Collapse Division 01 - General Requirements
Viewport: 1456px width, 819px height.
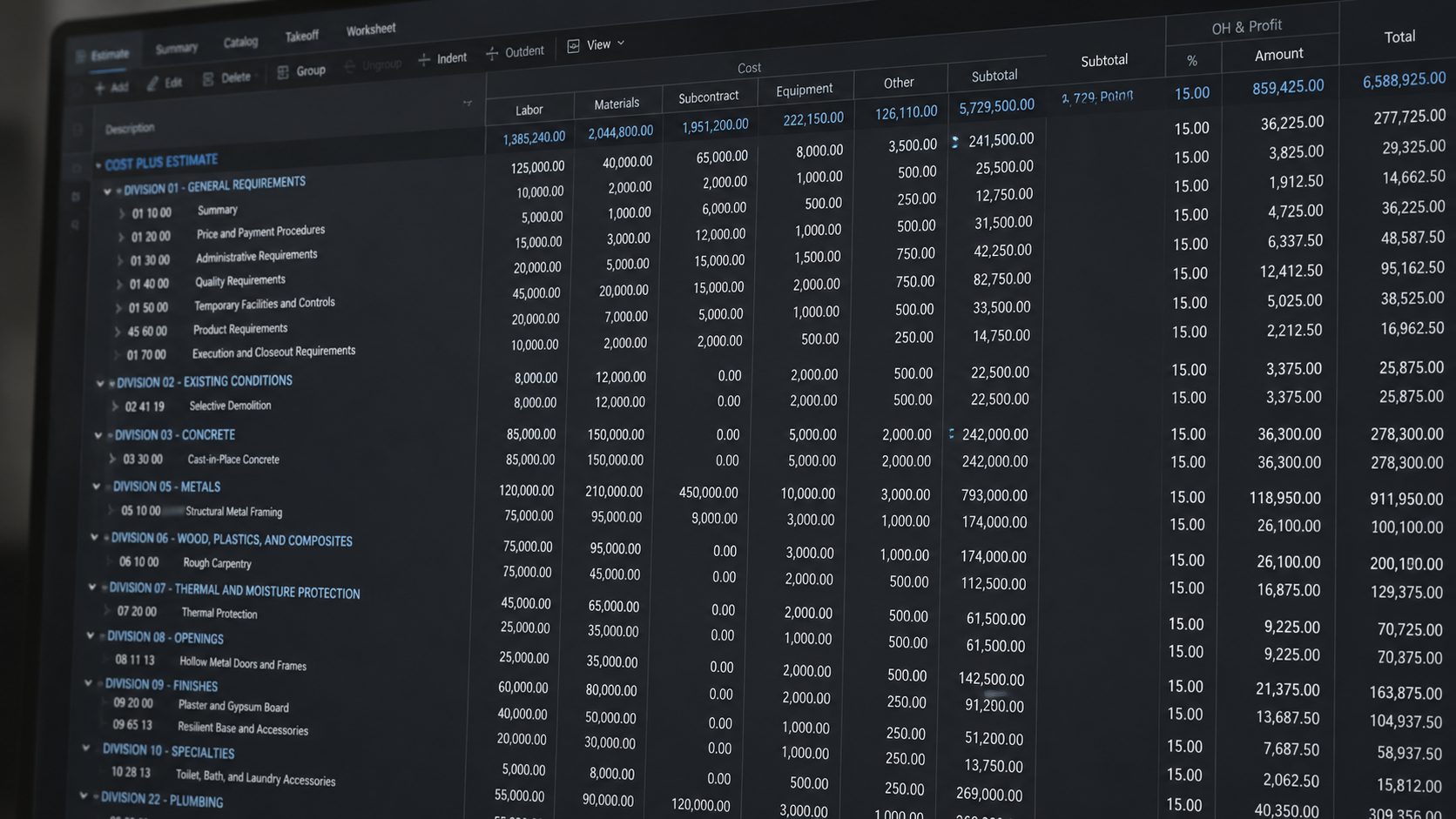click(108, 191)
